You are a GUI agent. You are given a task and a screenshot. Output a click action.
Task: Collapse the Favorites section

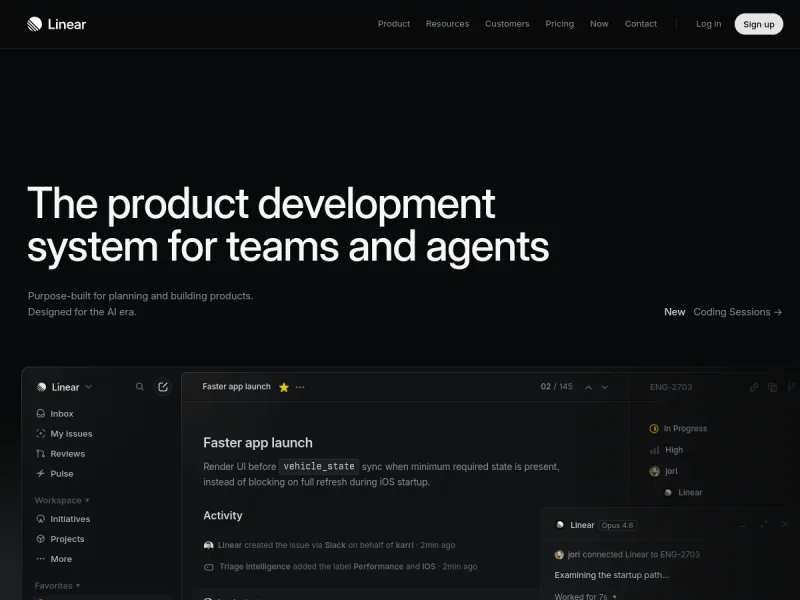pyautogui.click(x=57, y=586)
